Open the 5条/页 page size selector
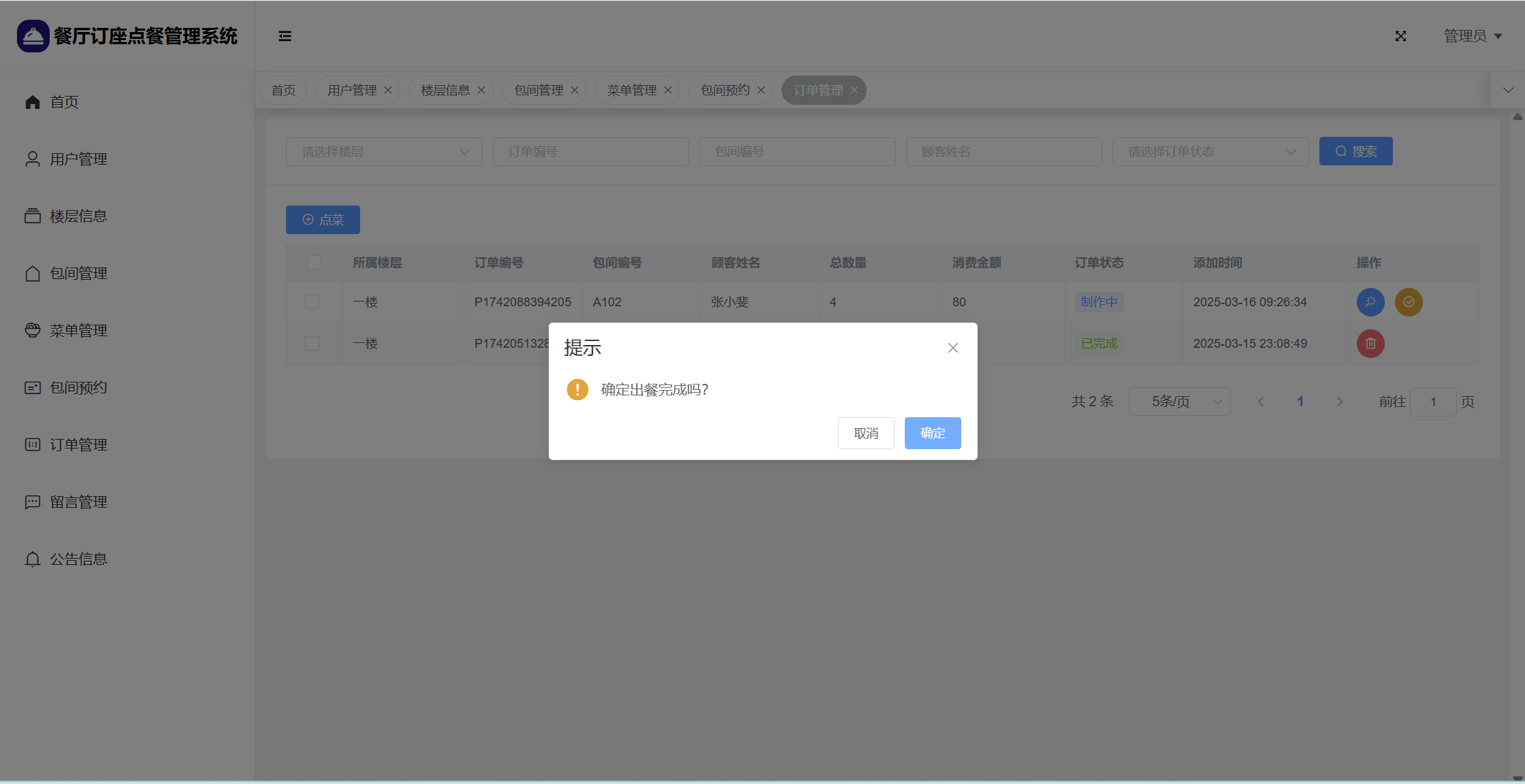 1179,402
